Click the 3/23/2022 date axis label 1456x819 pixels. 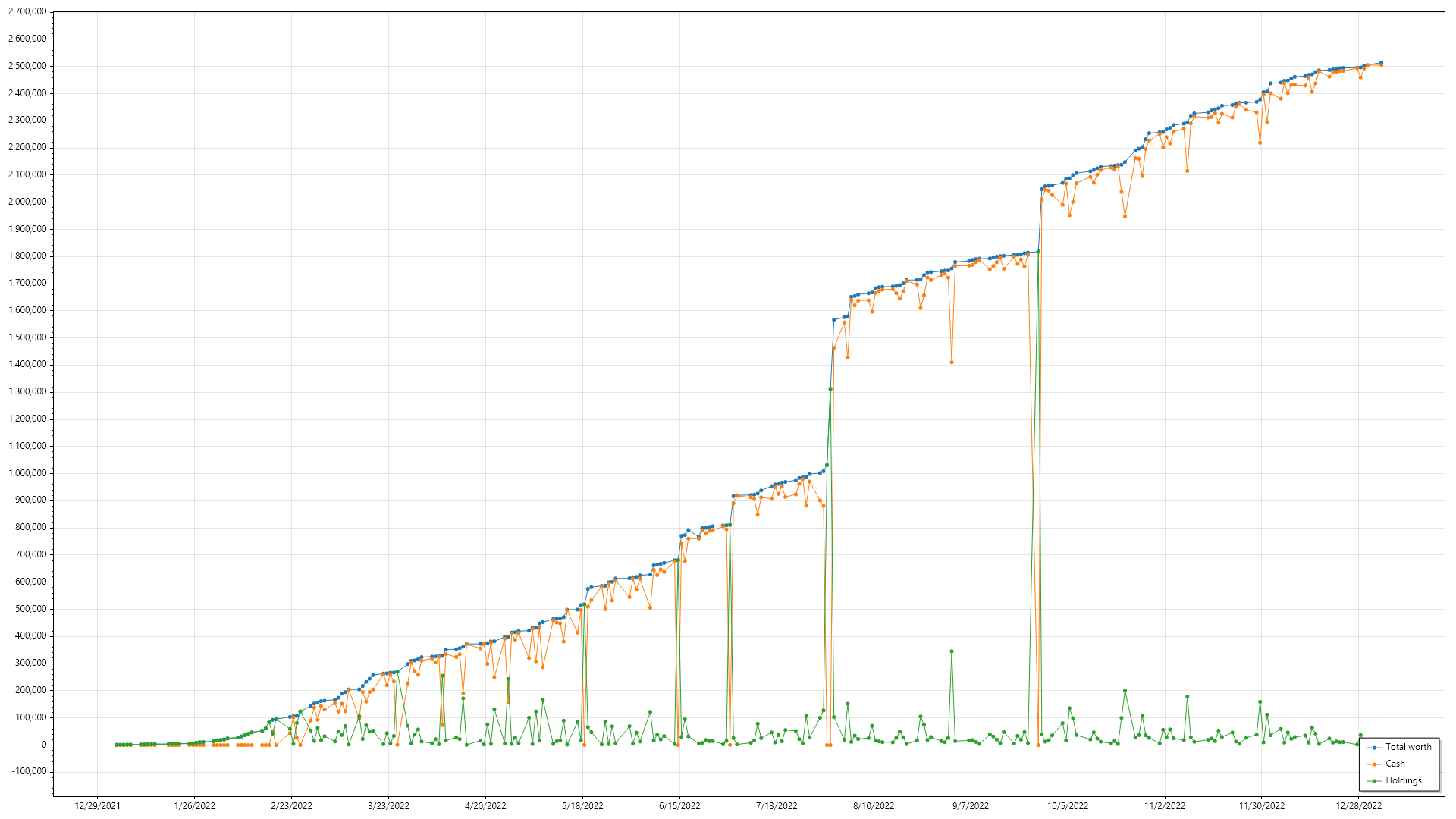[388, 806]
